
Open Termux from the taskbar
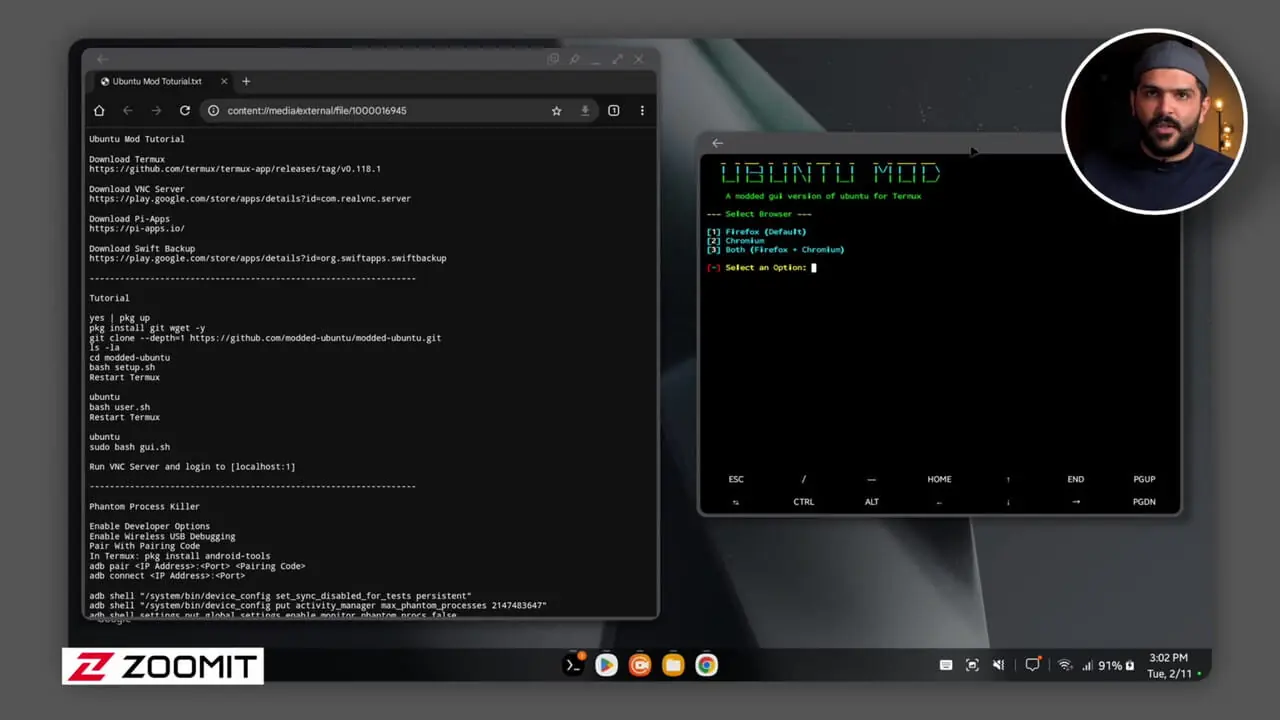(x=573, y=665)
